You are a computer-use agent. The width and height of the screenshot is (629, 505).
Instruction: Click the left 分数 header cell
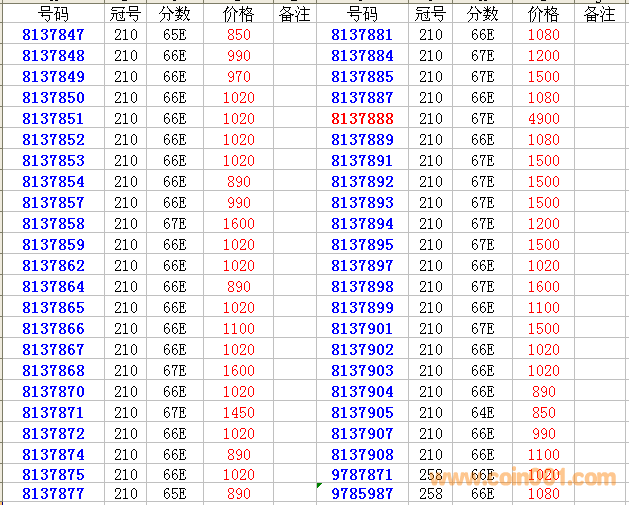point(174,14)
